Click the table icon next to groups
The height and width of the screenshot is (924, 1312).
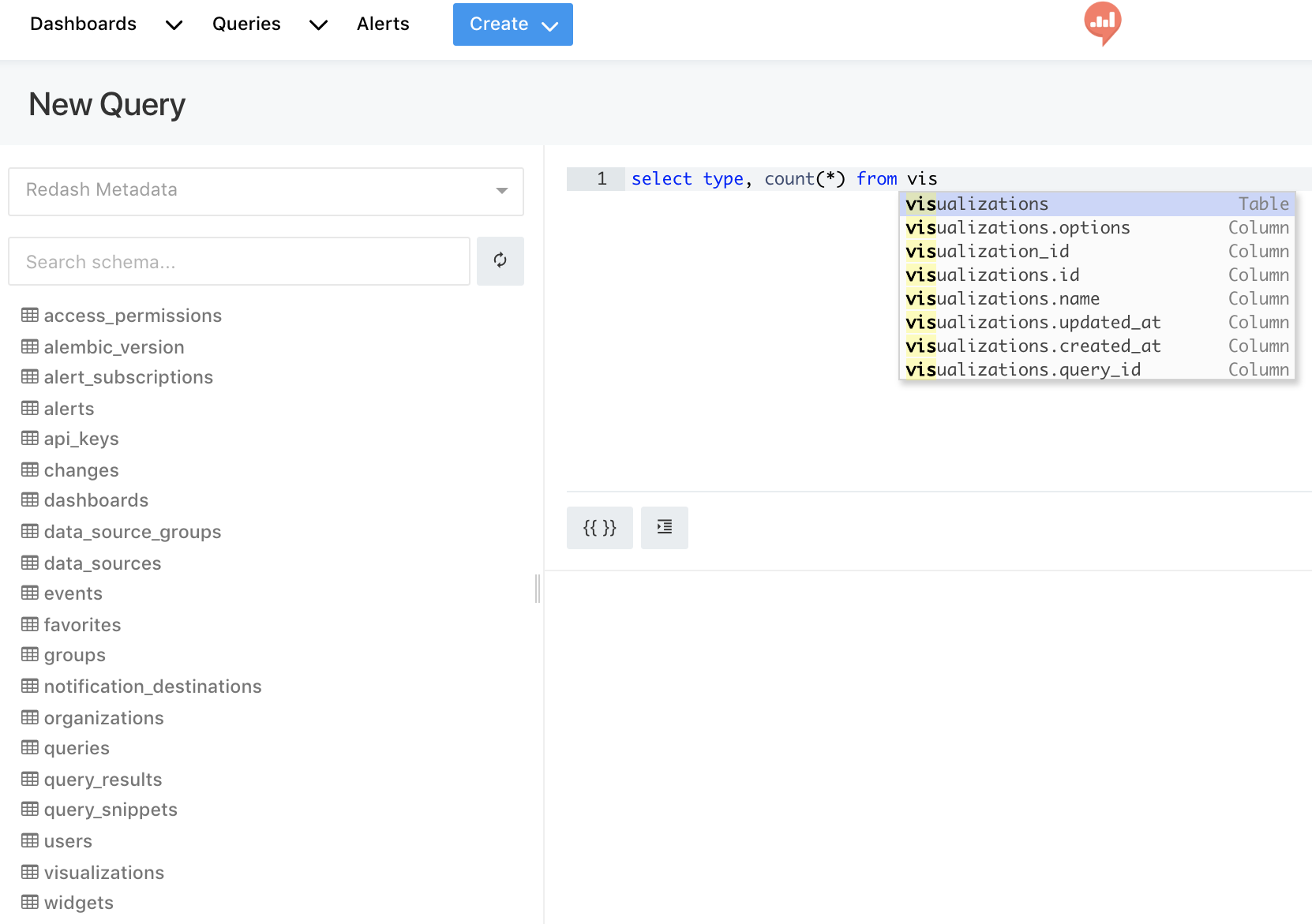tap(30, 655)
